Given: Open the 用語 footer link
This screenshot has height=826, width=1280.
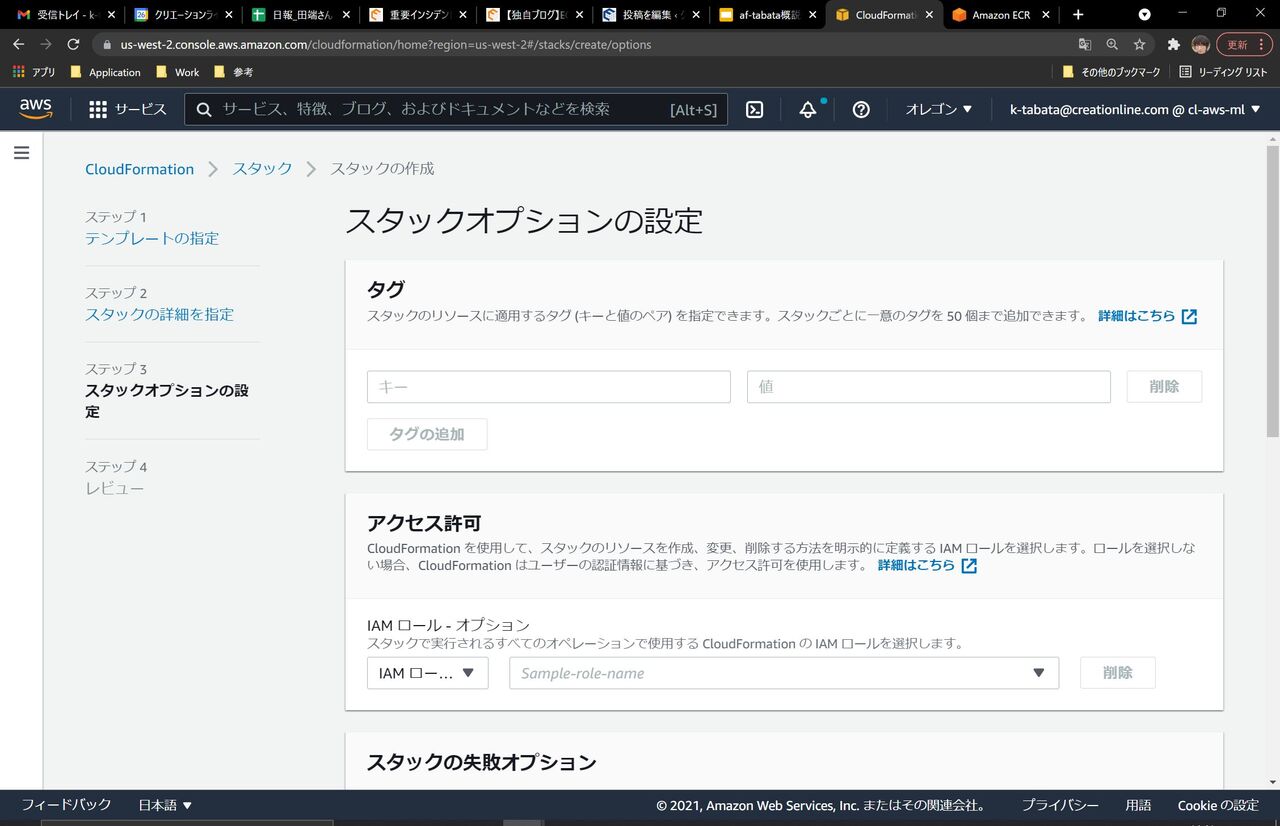Looking at the screenshot, I should coord(1138,805).
